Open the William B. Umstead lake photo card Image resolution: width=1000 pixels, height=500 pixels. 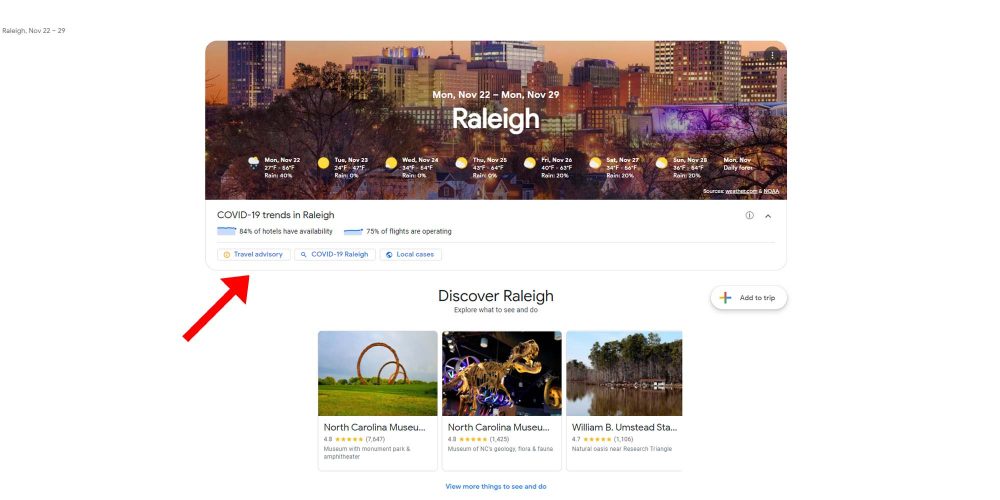[x=624, y=373]
